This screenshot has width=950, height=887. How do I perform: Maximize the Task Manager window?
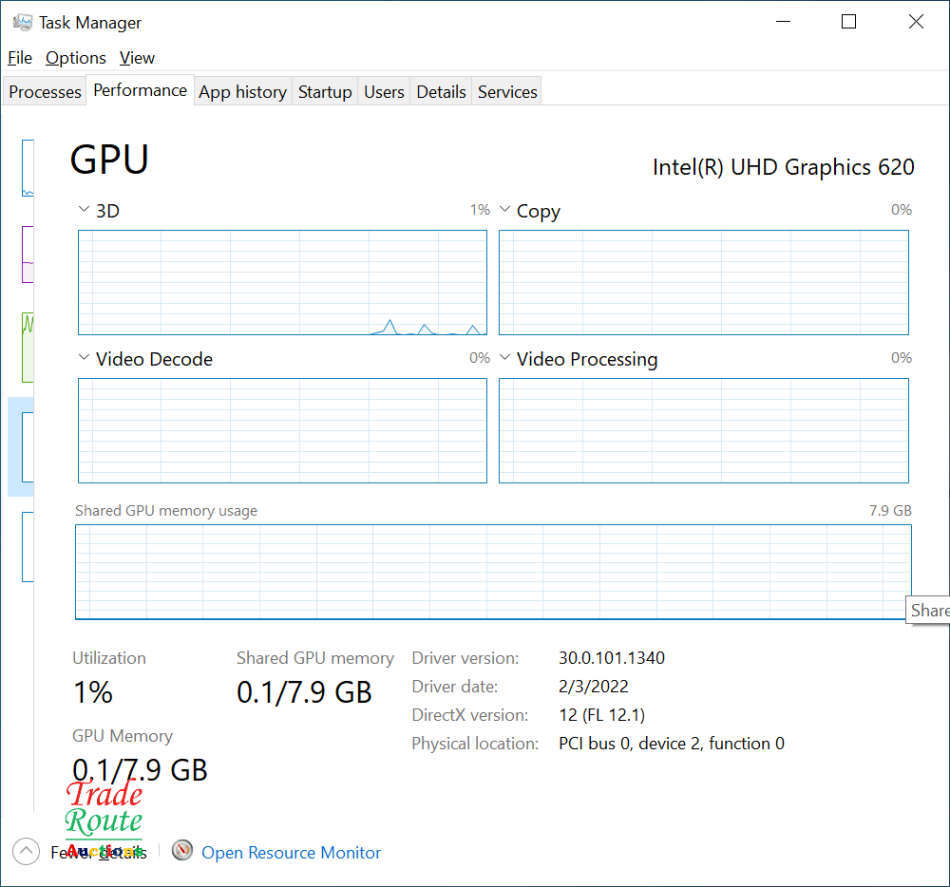[849, 22]
